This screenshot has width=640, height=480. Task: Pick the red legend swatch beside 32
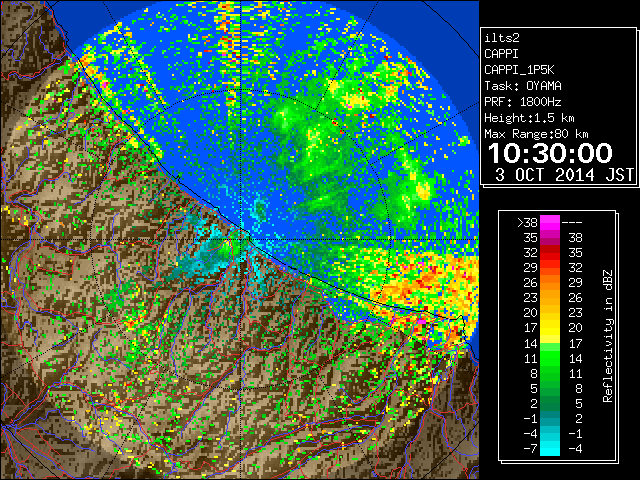(x=550, y=253)
